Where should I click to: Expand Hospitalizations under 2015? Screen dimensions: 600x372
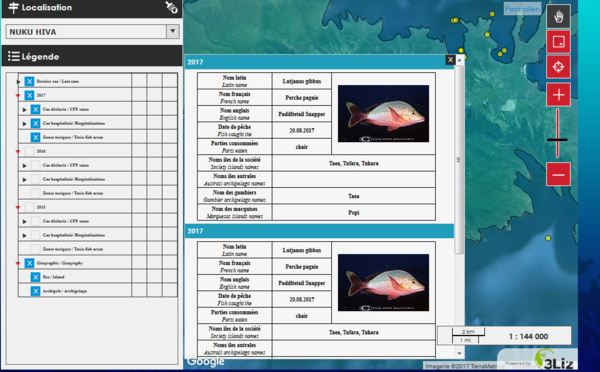24,235
